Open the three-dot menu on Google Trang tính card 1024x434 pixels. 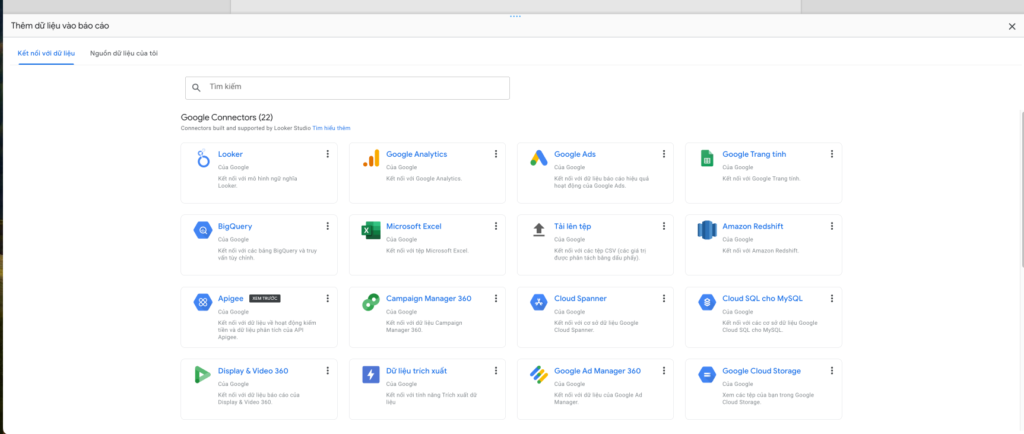[x=832, y=154]
